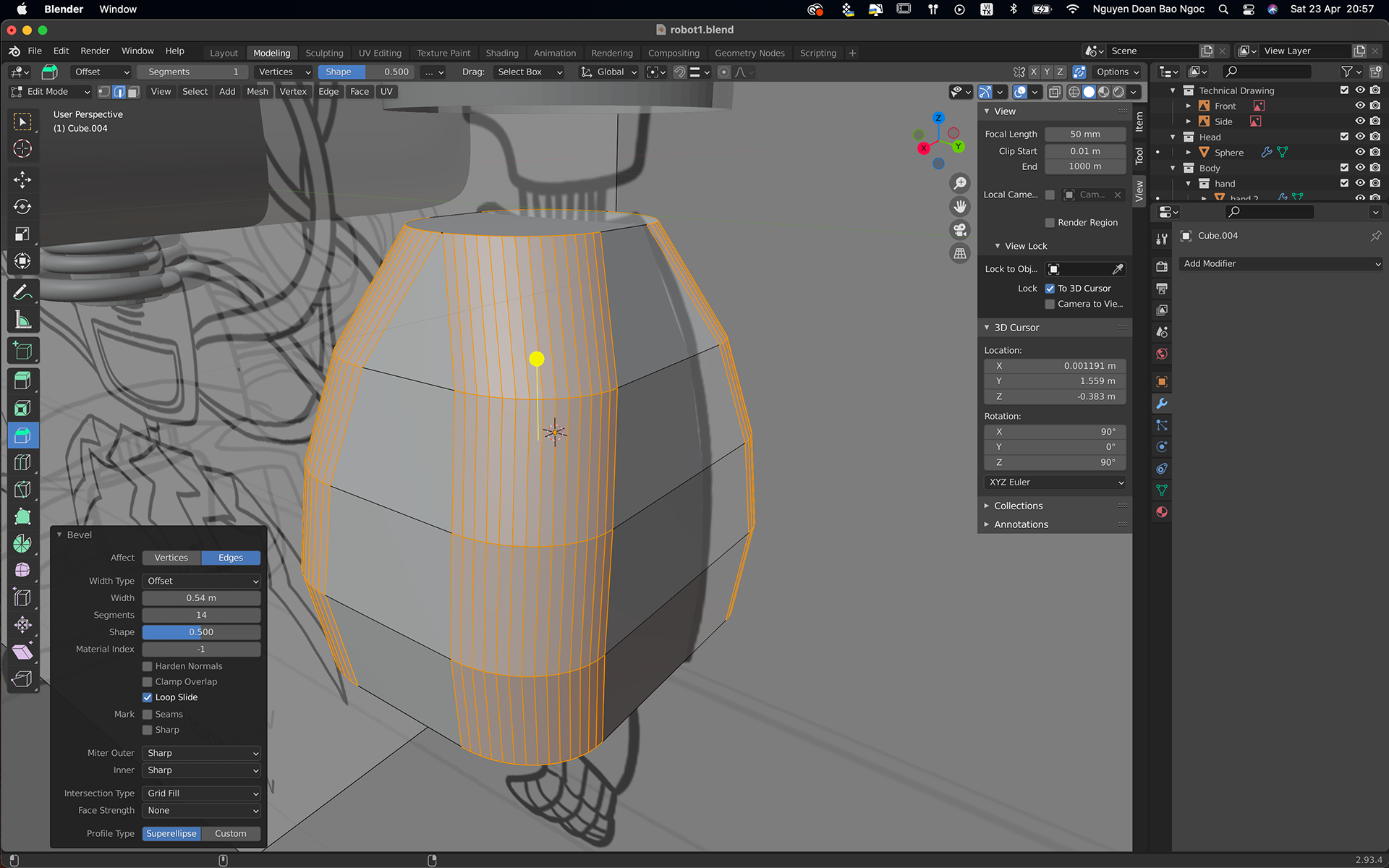Open Intersection Type Grid Fill dropdown
This screenshot has height=868, width=1389.
(x=201, y=794)
